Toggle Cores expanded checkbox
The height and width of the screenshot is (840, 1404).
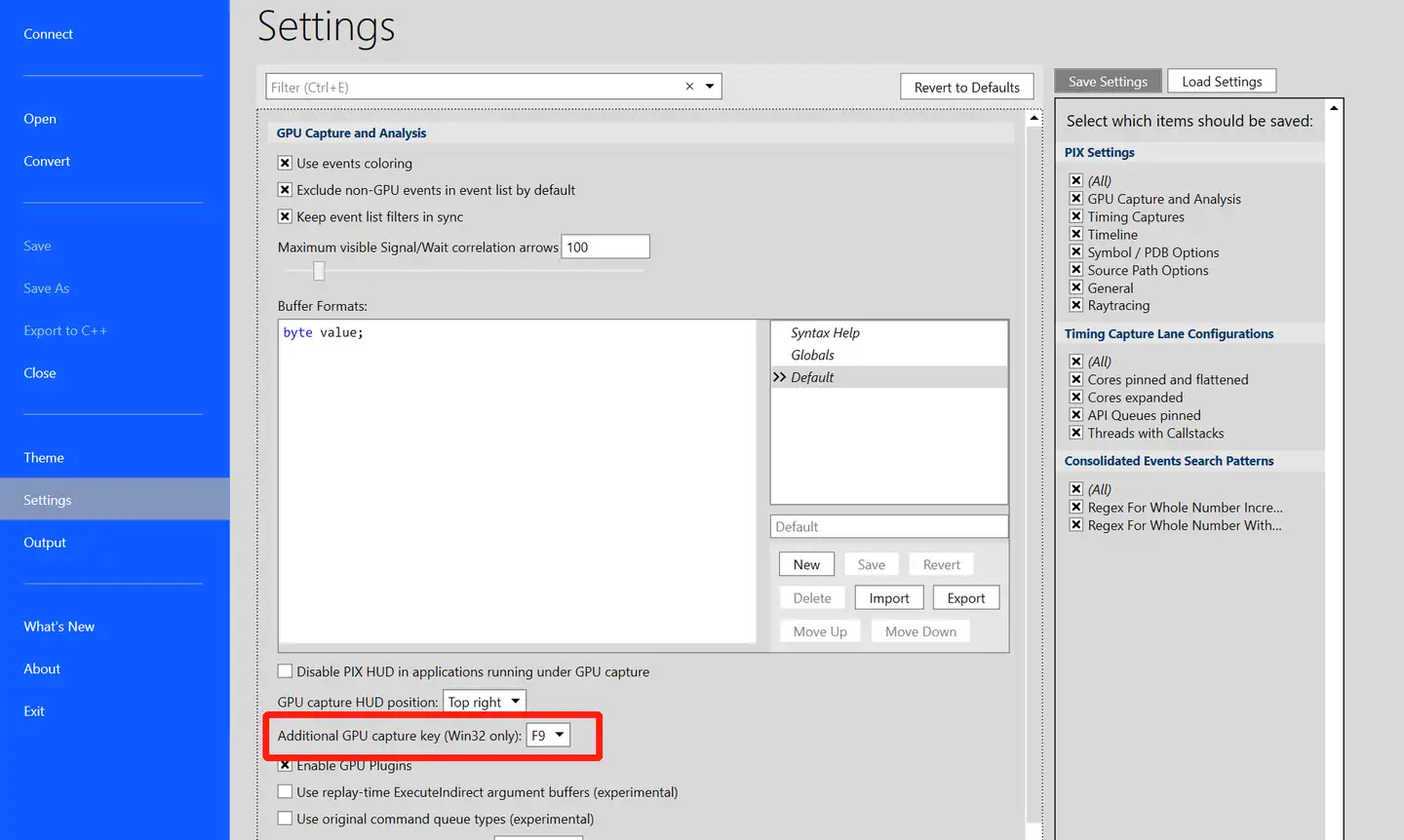[x=1076, y=397]
